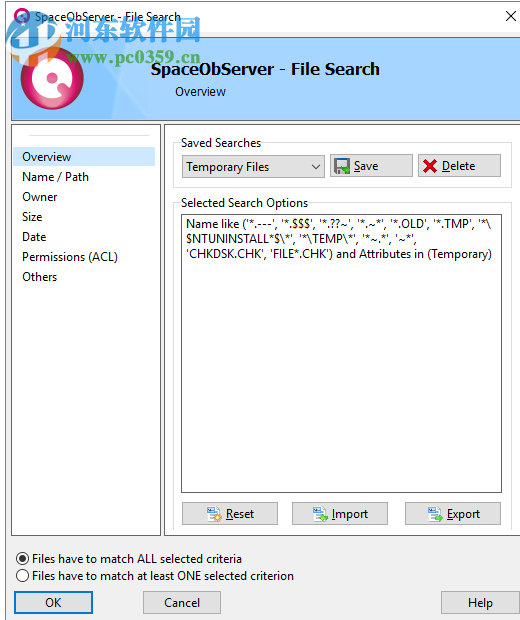Open Help for File Search
Image resolution: width=520 pixels, height=620 pixels.
480,603
